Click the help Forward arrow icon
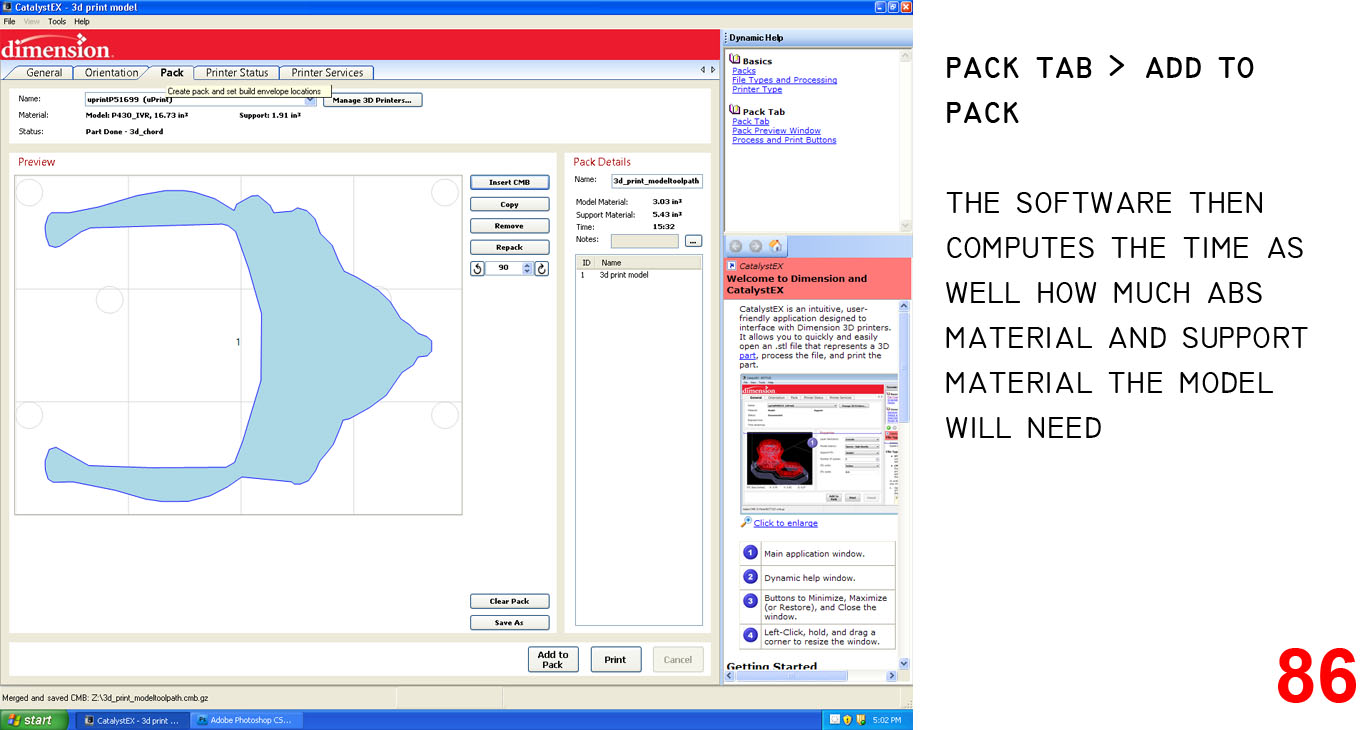 click(755, 246)
